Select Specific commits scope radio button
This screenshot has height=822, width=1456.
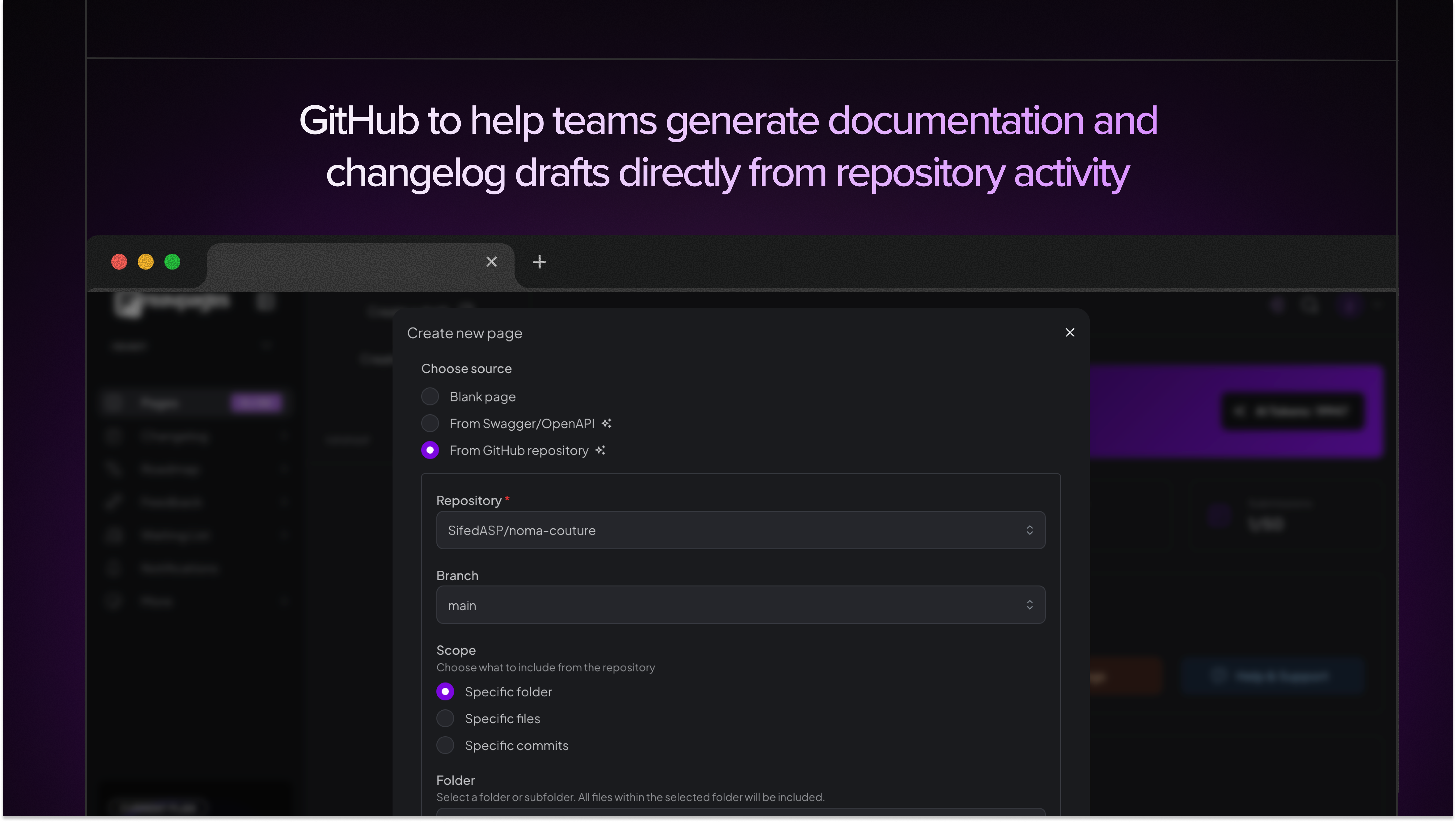[445, 745]
